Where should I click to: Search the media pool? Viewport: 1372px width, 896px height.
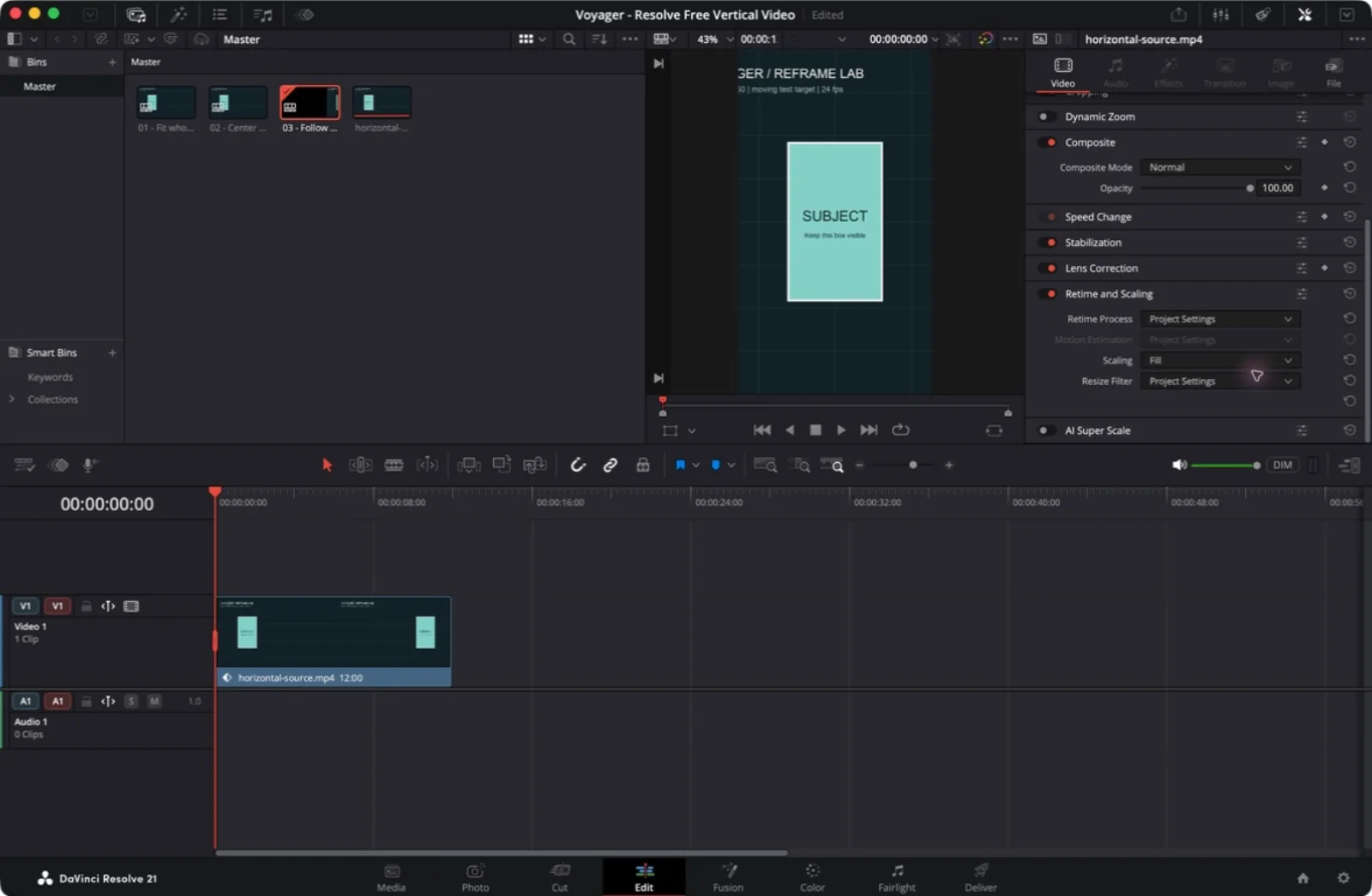pyautogui.click(x=569, y=39)
